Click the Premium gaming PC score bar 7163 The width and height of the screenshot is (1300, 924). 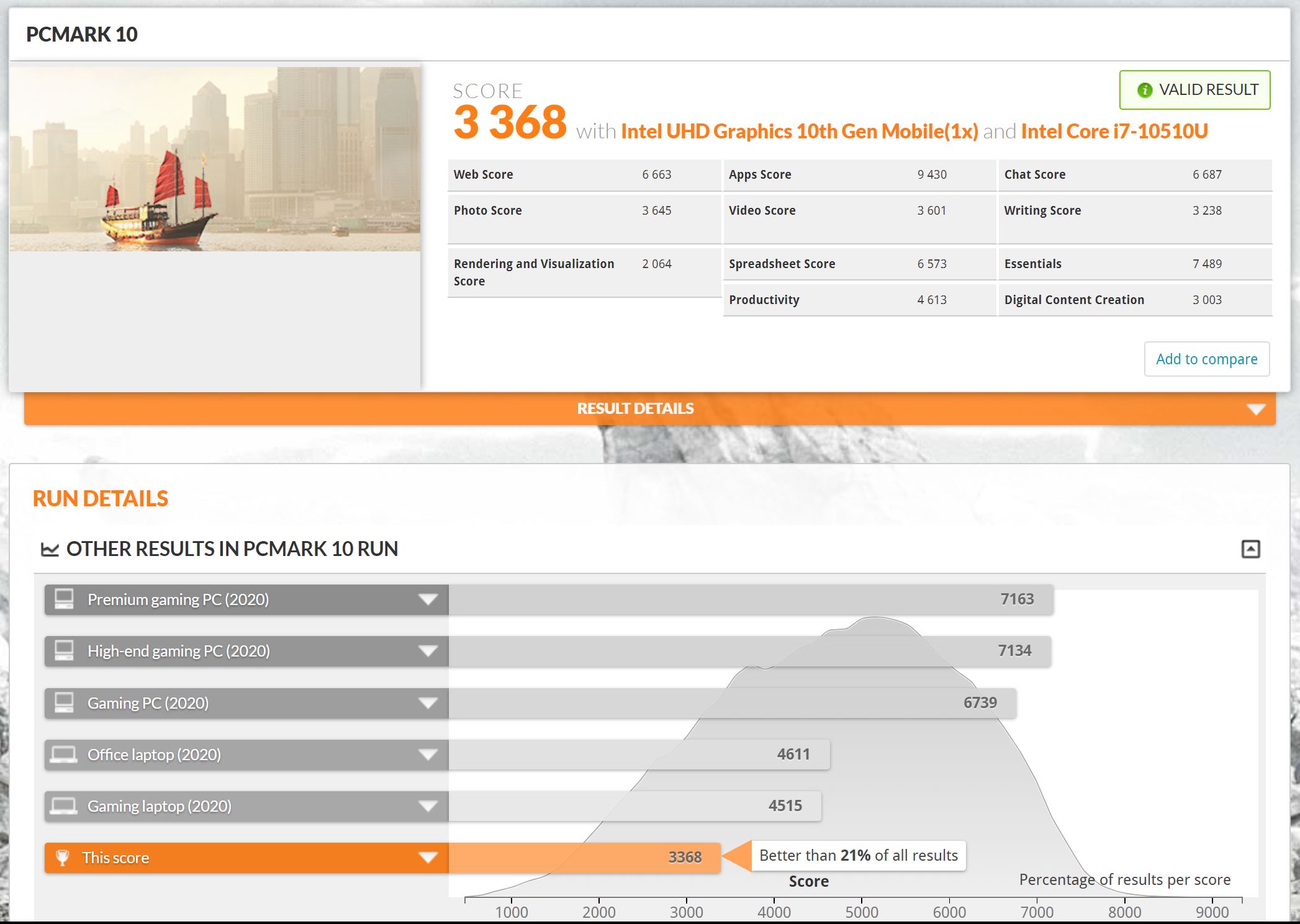coord(751,599)
